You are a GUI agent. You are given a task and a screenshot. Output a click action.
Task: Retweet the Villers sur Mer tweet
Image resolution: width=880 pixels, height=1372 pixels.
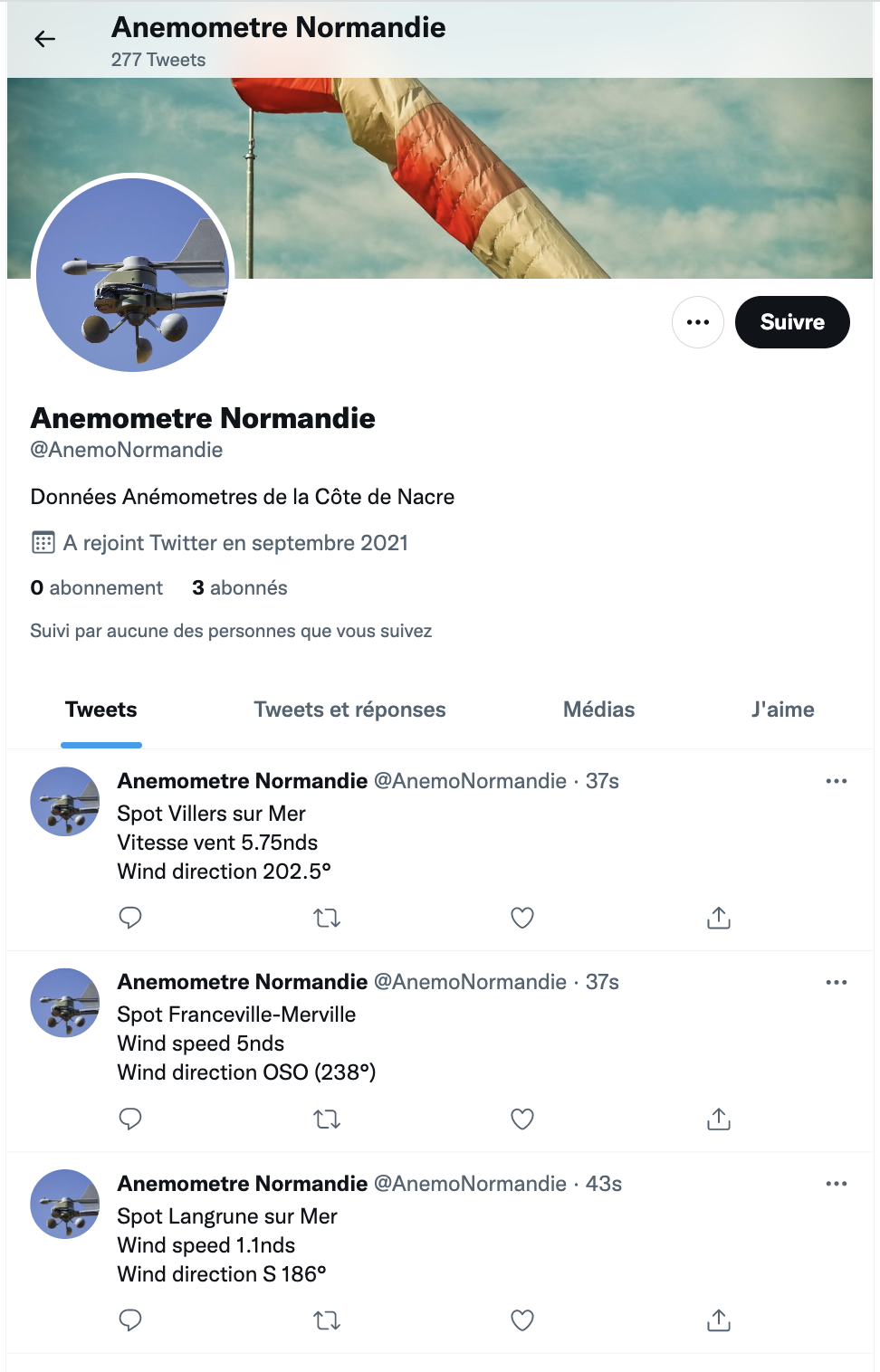(327, 918)
